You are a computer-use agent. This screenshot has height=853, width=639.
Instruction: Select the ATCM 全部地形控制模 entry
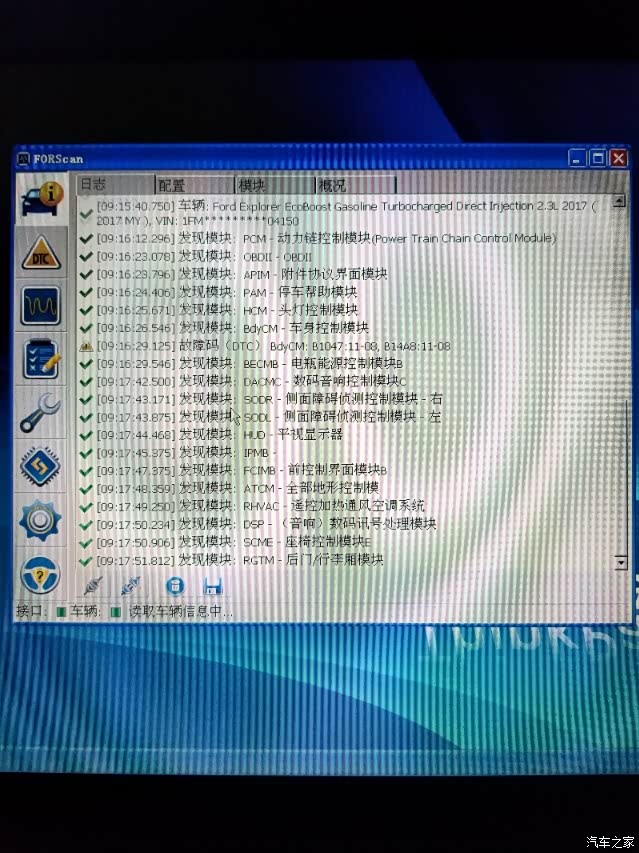(238, 488)
